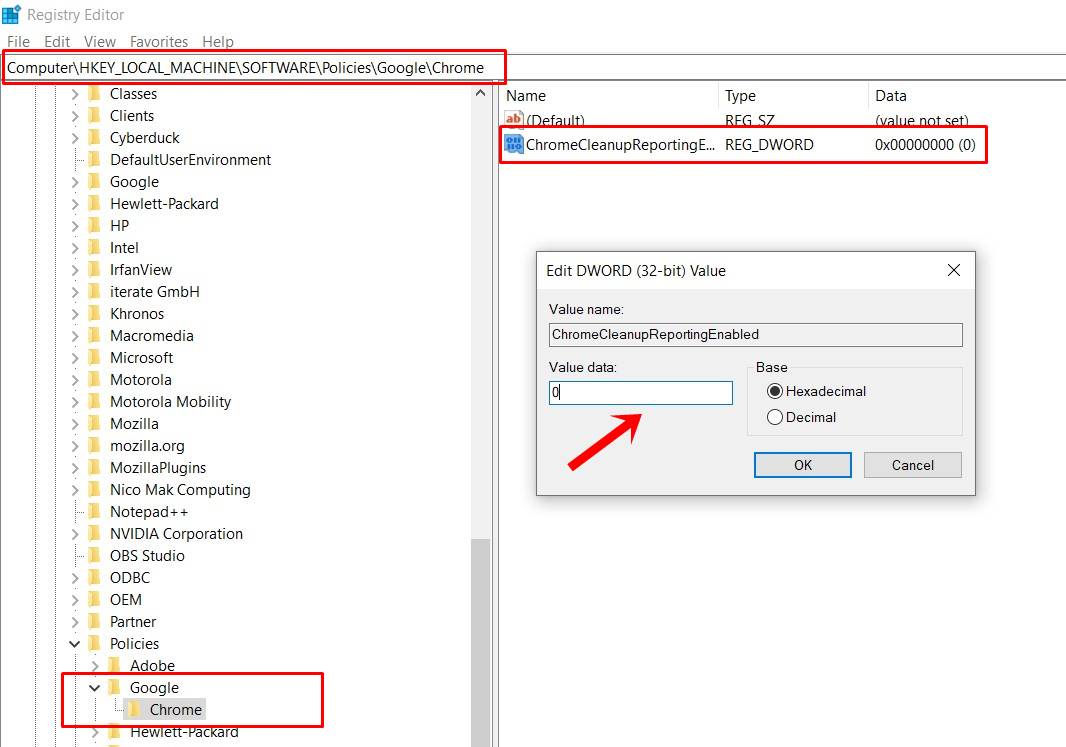
Task: Select the Partner key label
Action: coord(133,622)
